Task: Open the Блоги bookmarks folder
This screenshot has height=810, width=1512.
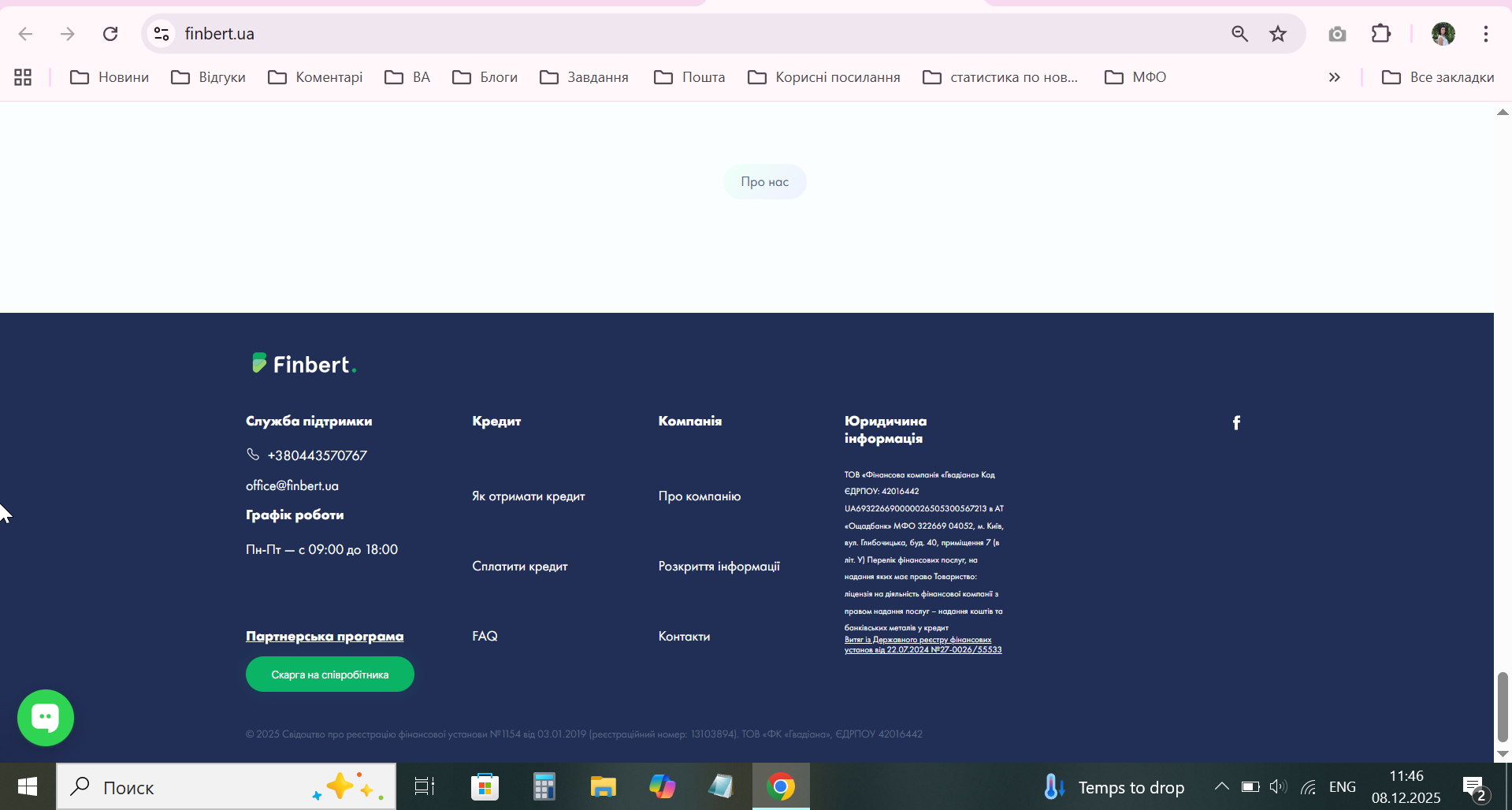Action: coord(485,77)
